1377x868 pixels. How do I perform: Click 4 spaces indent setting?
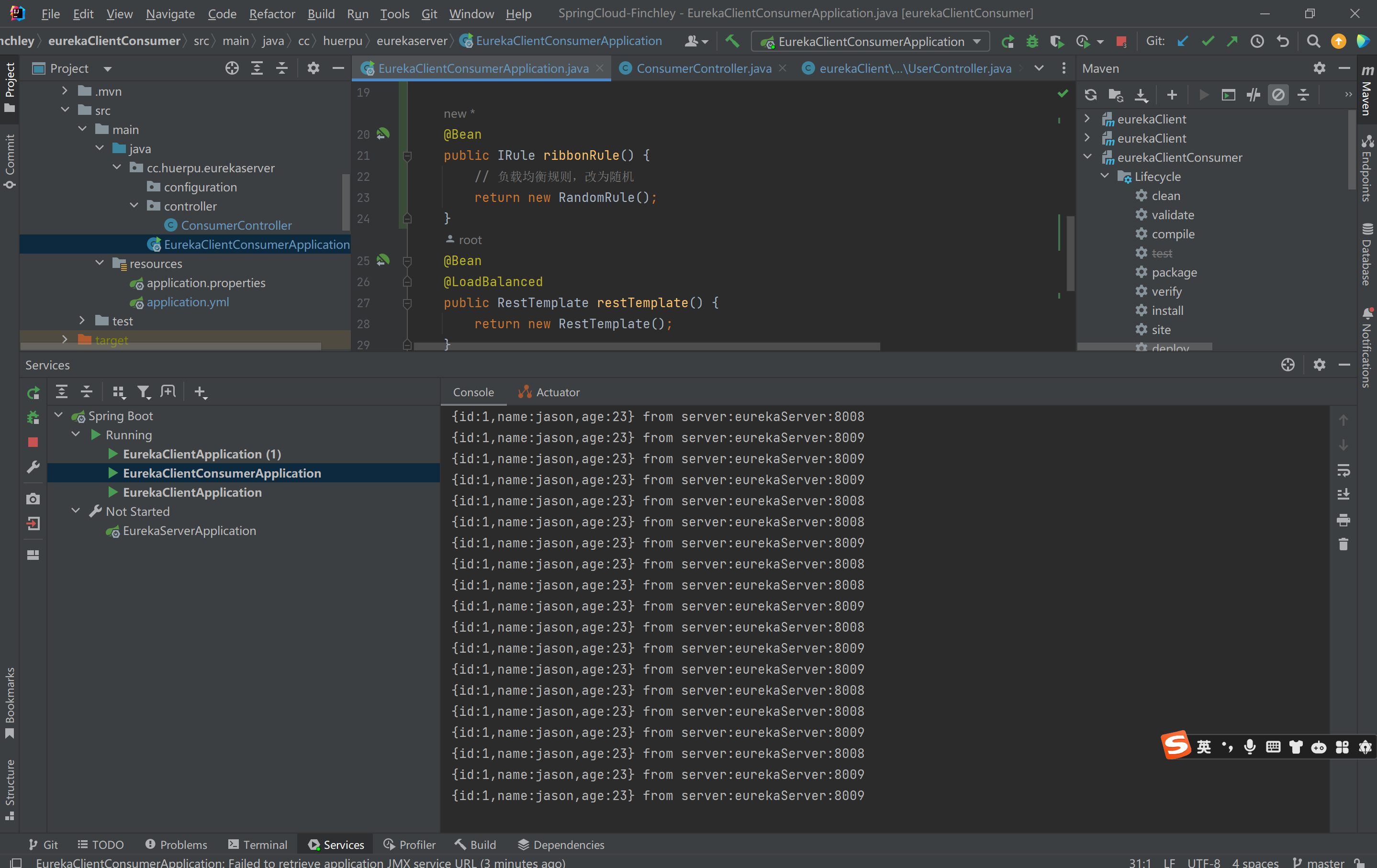coord(1255,862)
